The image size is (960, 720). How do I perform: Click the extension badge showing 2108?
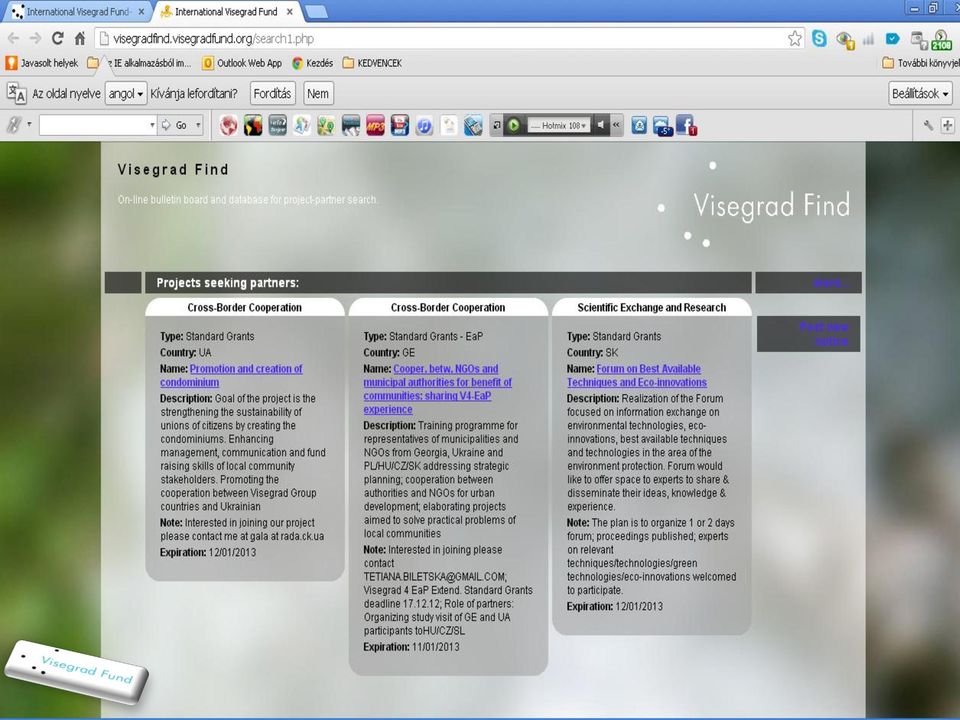[942, 40]
